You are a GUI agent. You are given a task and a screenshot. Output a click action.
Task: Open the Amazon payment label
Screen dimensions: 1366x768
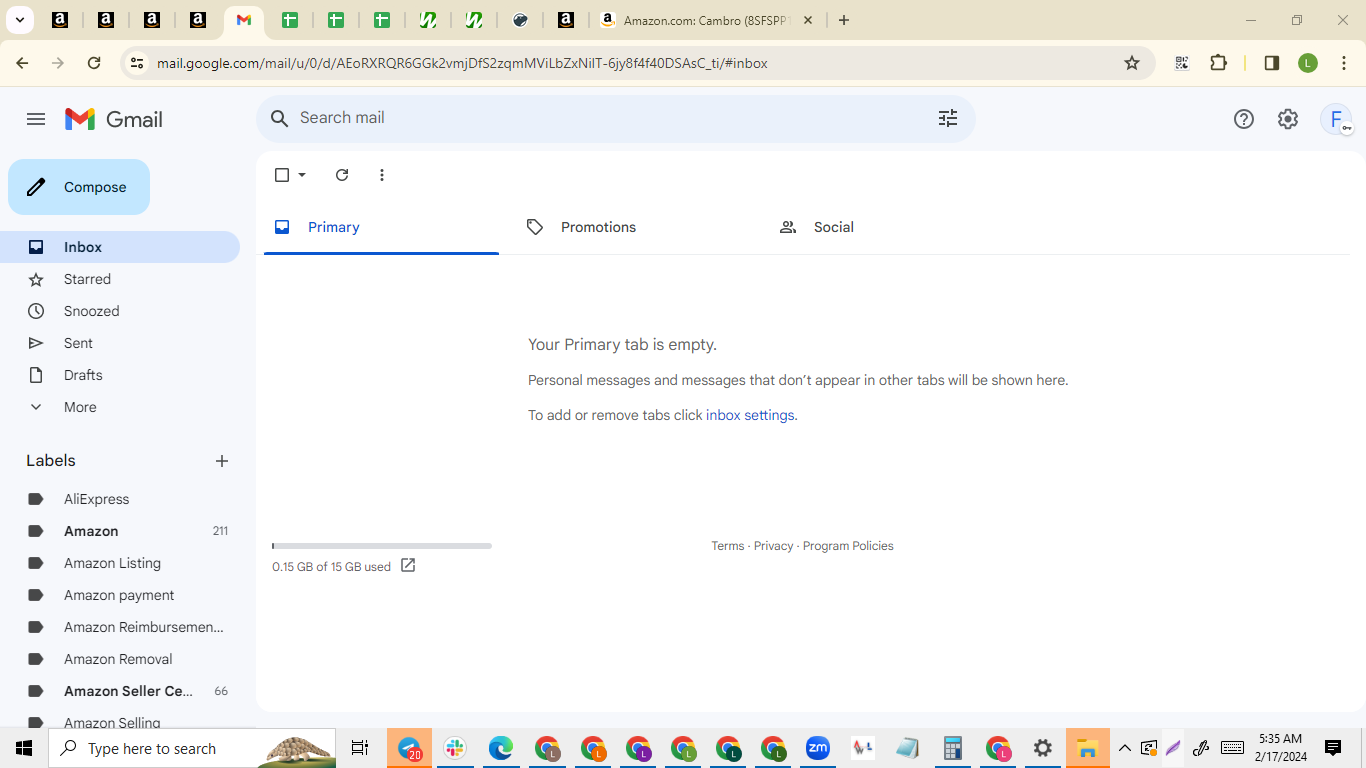120,595
